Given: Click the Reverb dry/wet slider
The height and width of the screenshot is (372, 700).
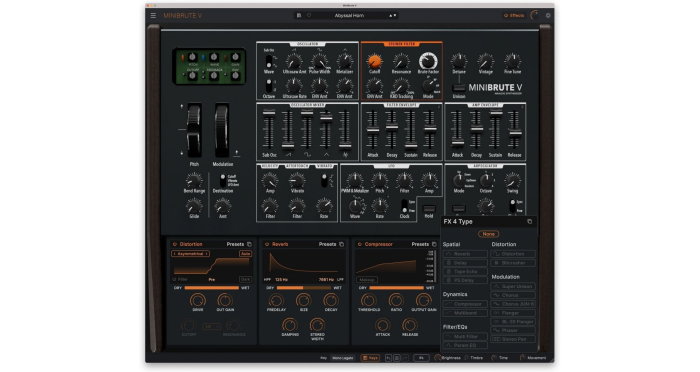Looking at the screenshot, I should pos(304,288).
